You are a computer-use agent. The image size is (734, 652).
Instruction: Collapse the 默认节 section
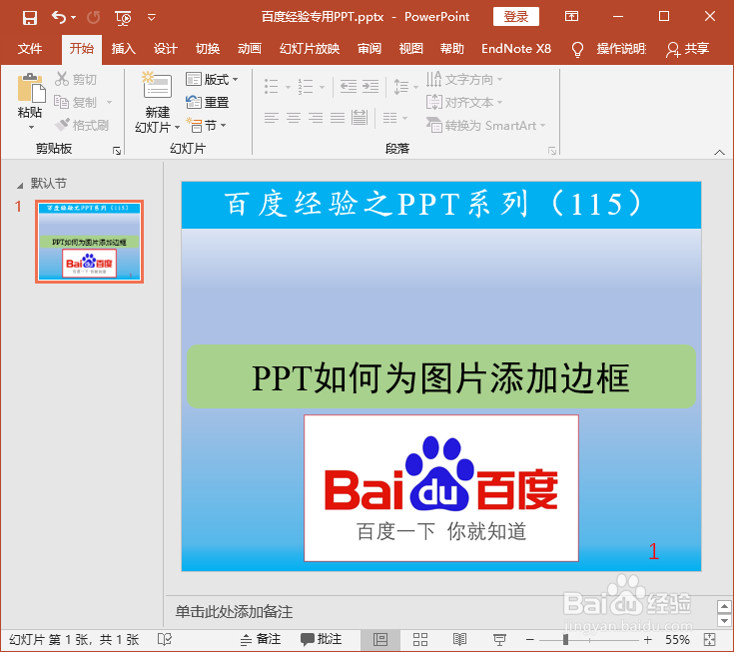pyautogui.click(x=20, y=186)
